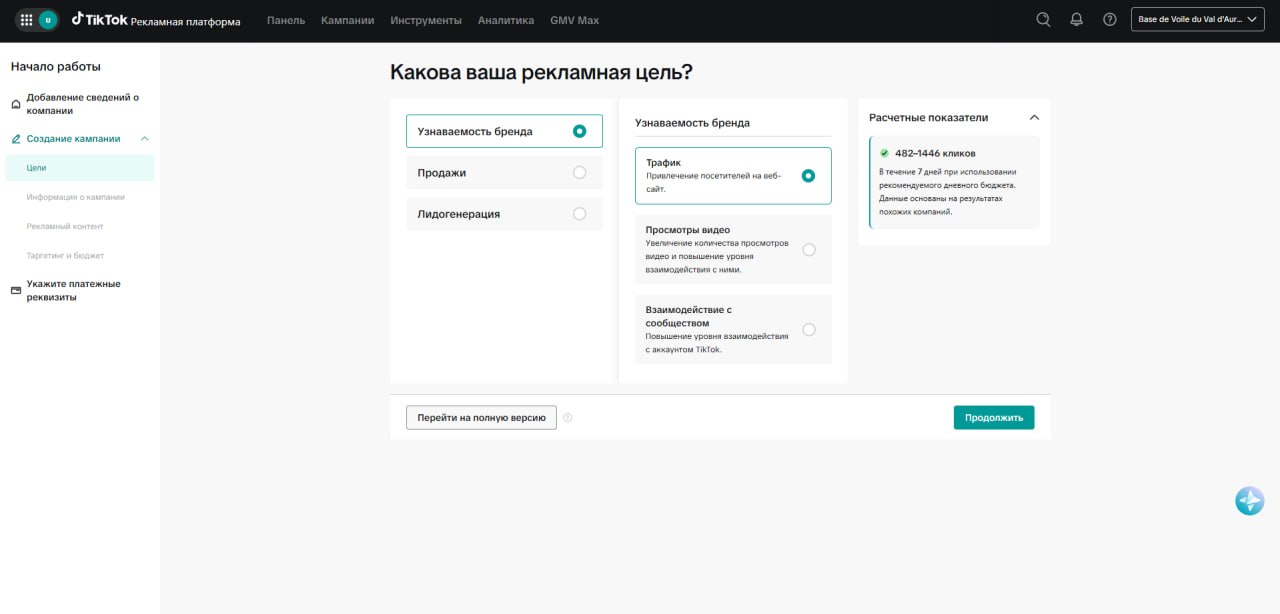Select the Трафик radio button
This screenshot has width=1280, height=614.
pos(808,176)
